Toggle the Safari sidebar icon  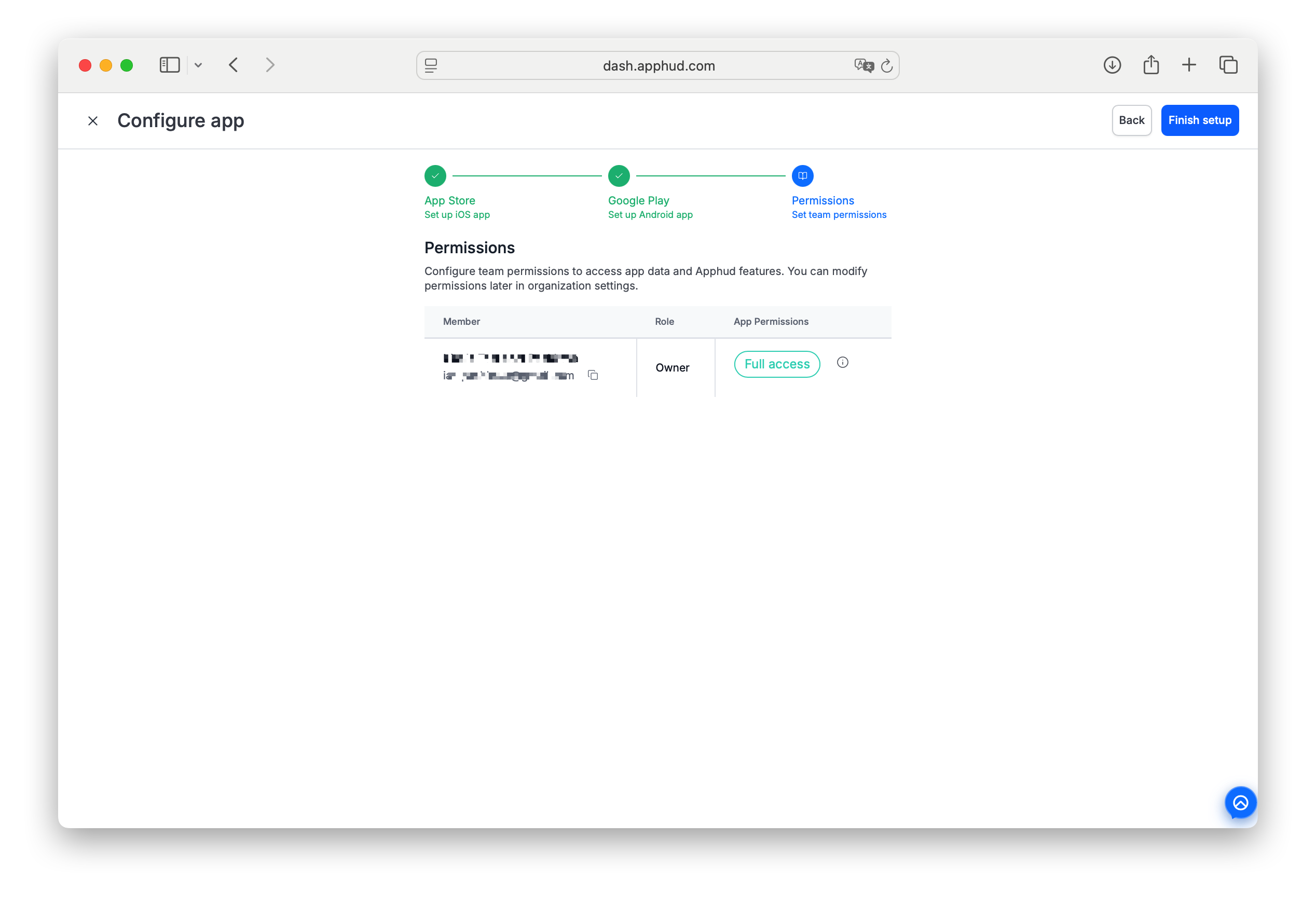[x=170, y=65]
